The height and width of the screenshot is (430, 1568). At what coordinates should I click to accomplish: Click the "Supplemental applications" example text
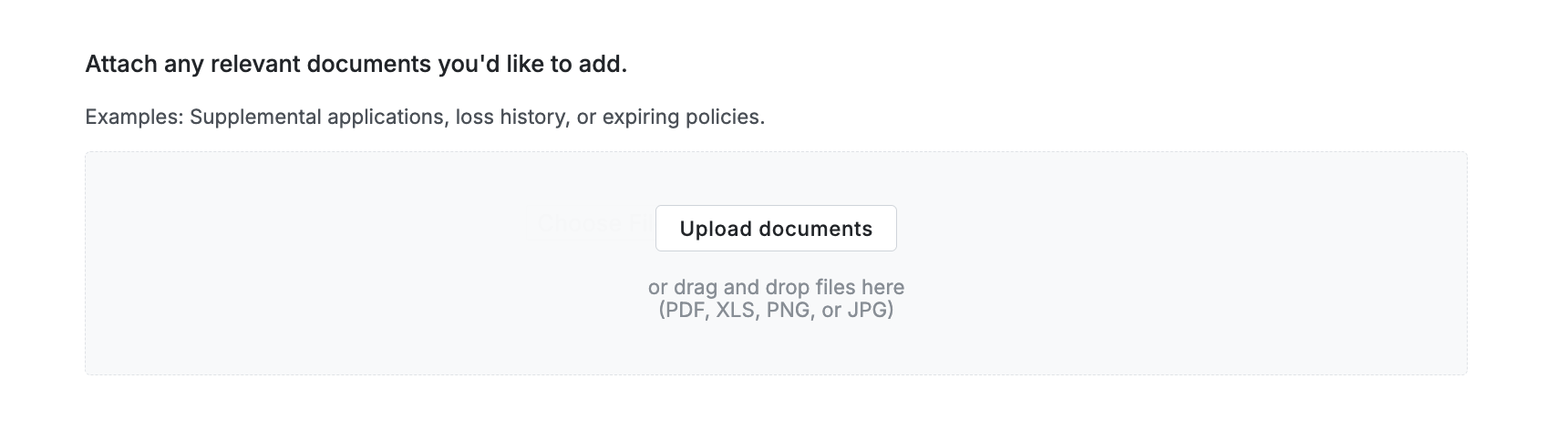[316, 118]
